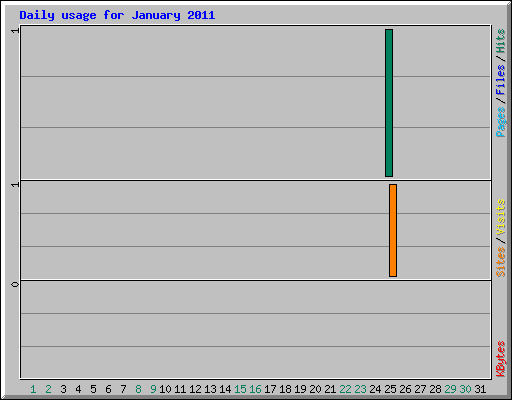
Task: Click day label '28' on the x-axis
Action: (x=435, y=389)
